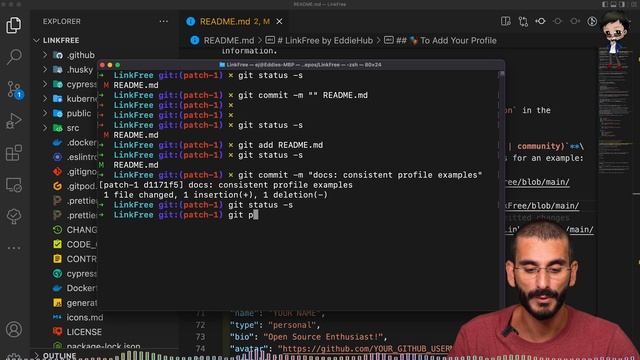640x360 pixels.
Task: Open the avatar github.com URL link
Action: 366,349
